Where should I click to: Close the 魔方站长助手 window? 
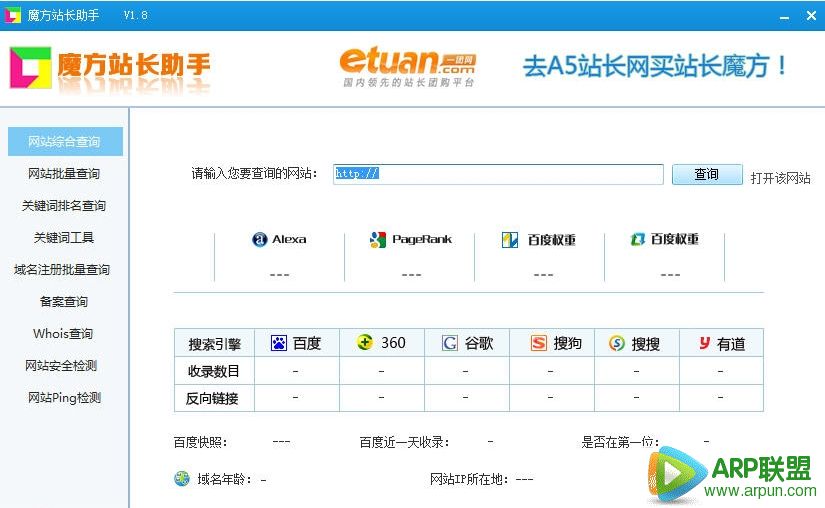[811, 16]
